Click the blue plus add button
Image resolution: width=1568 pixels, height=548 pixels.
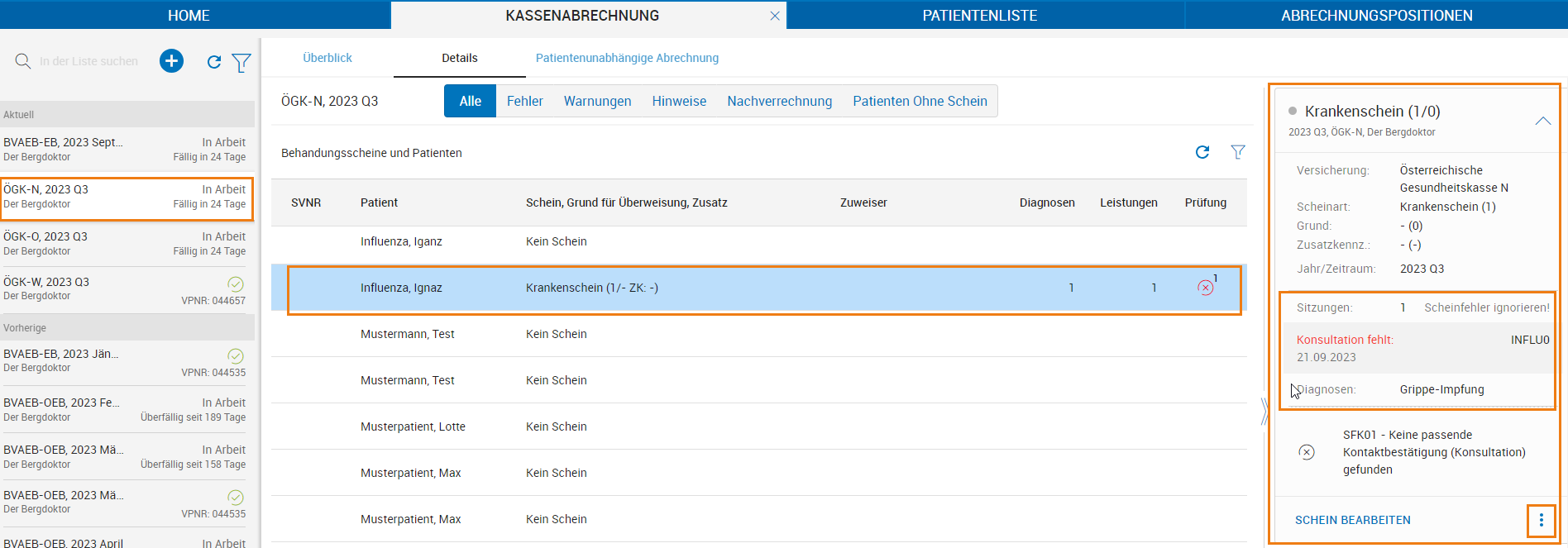[171, 61]
